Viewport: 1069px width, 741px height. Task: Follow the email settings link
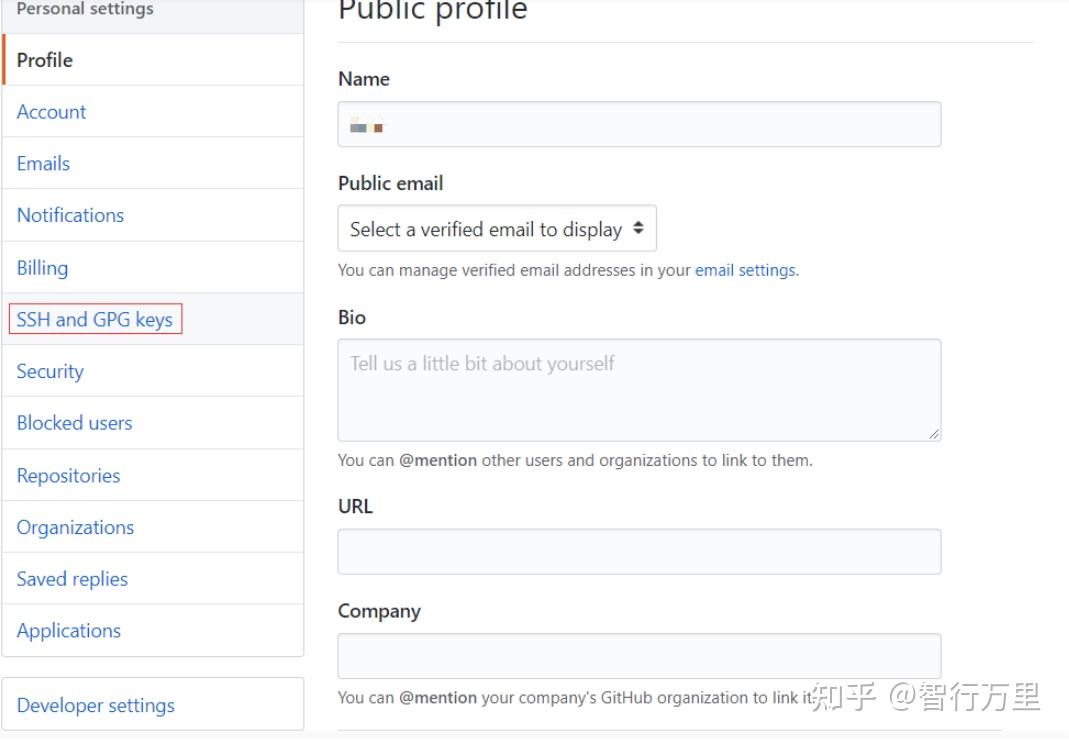746,270
